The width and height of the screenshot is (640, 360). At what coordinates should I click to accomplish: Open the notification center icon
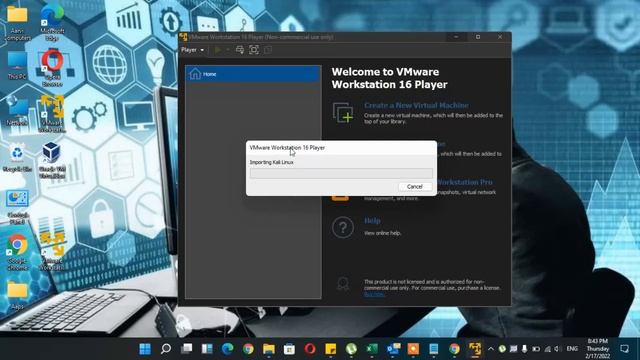[624, 349]
